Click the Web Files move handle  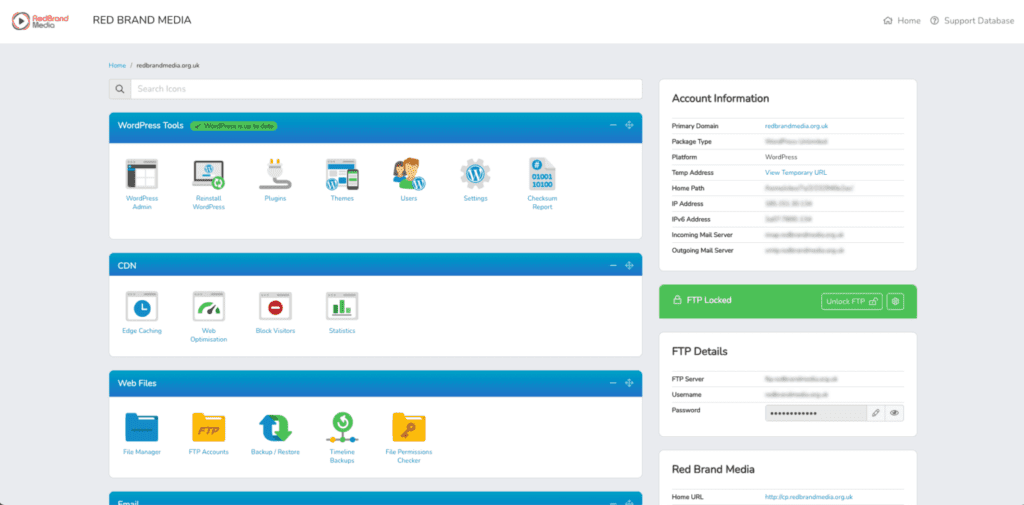(x=630, y=383)
